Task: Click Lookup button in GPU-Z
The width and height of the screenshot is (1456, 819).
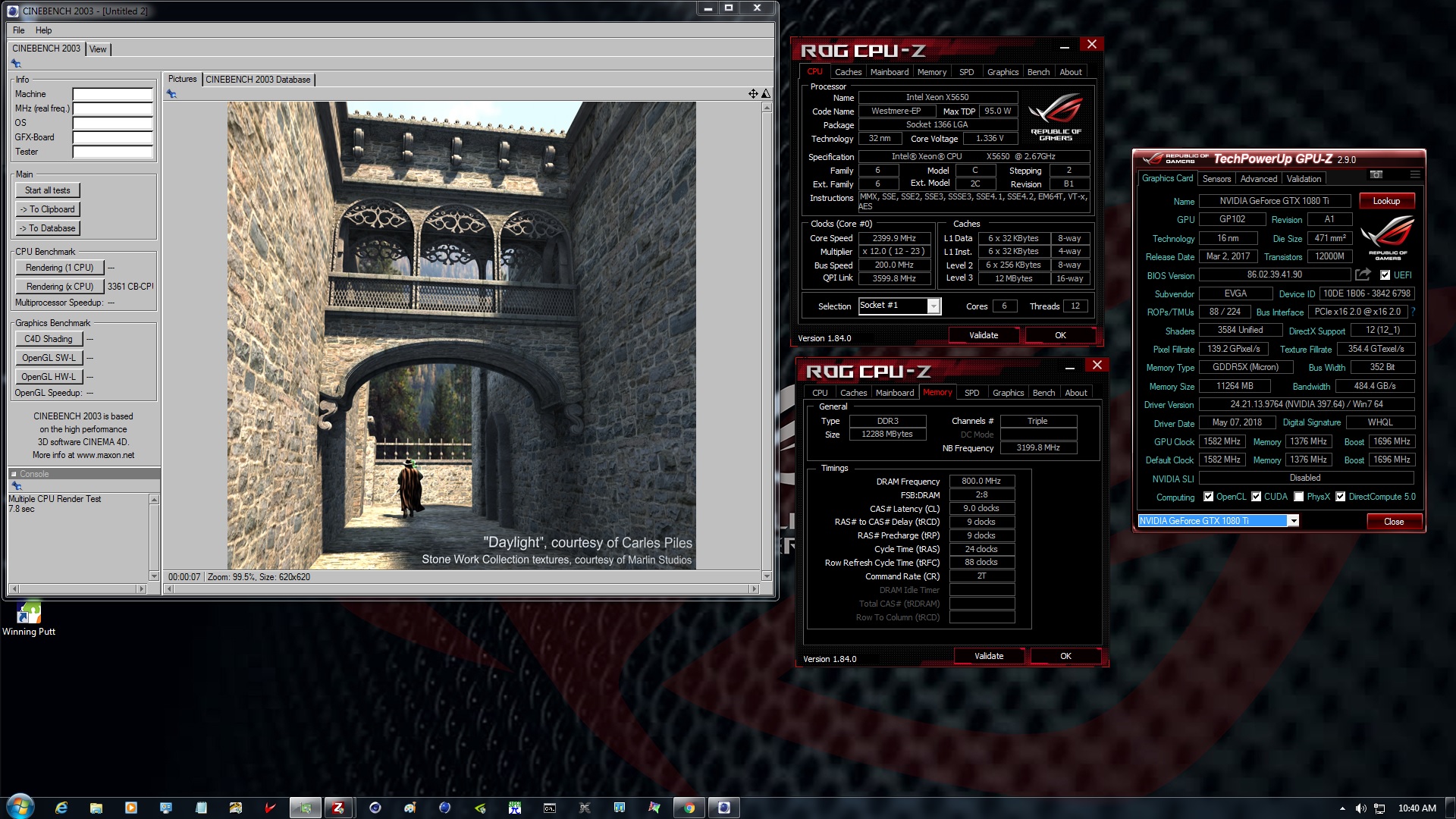Action: point(1386,201)
